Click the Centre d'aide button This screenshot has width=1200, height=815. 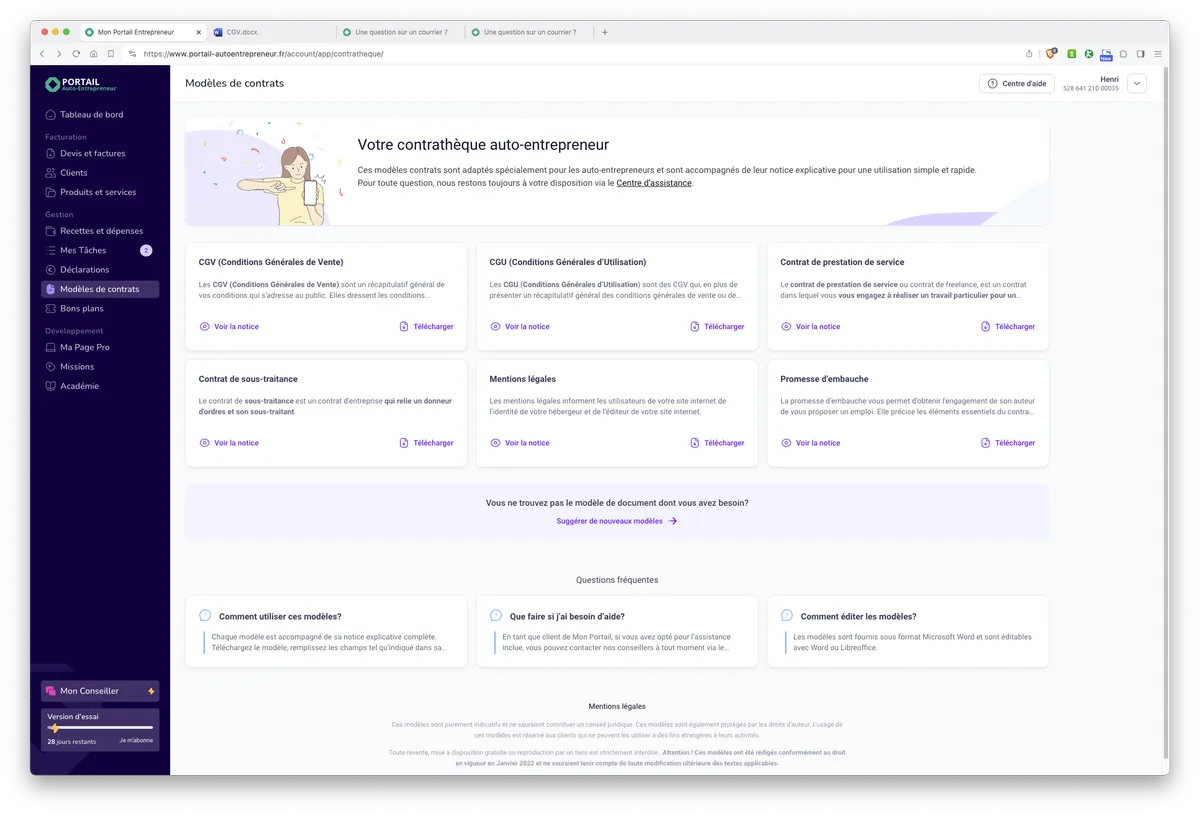pyautogui.click(x=1016, y=84)
